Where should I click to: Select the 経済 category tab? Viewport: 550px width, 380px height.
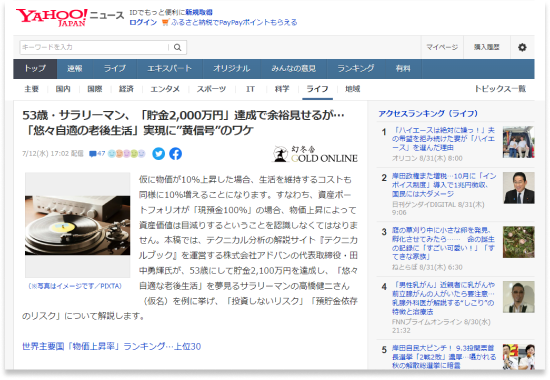126,89
